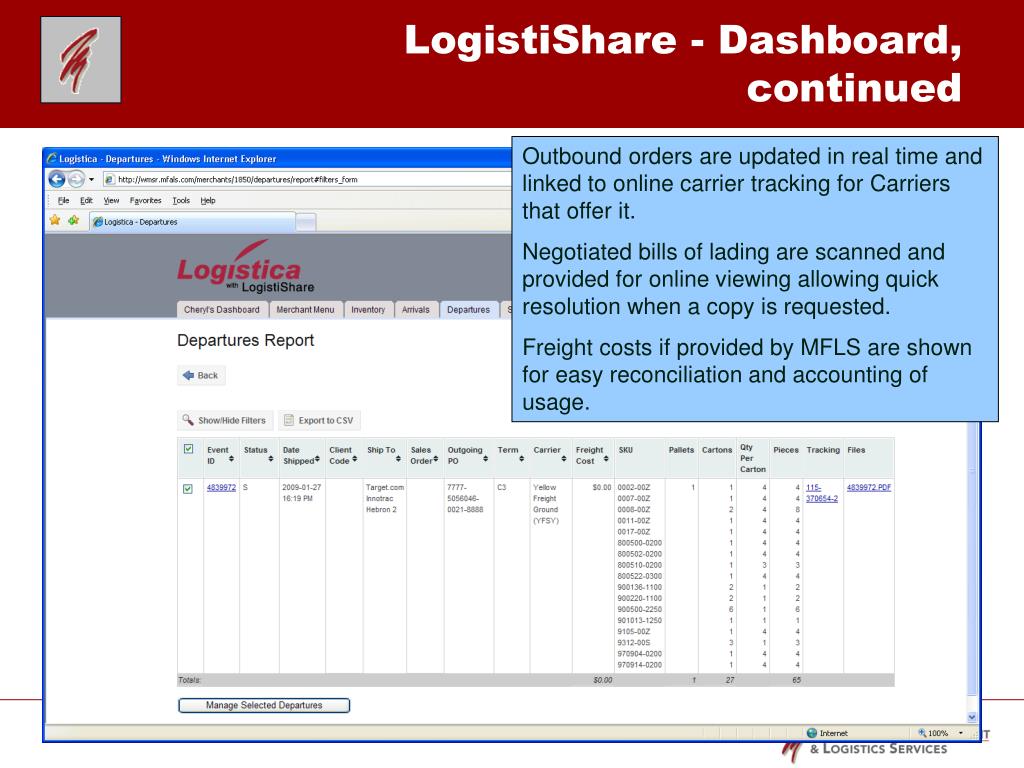Sort by Sales Order column arrows
The image size is (1024, 768).
(x=436, y=459)
